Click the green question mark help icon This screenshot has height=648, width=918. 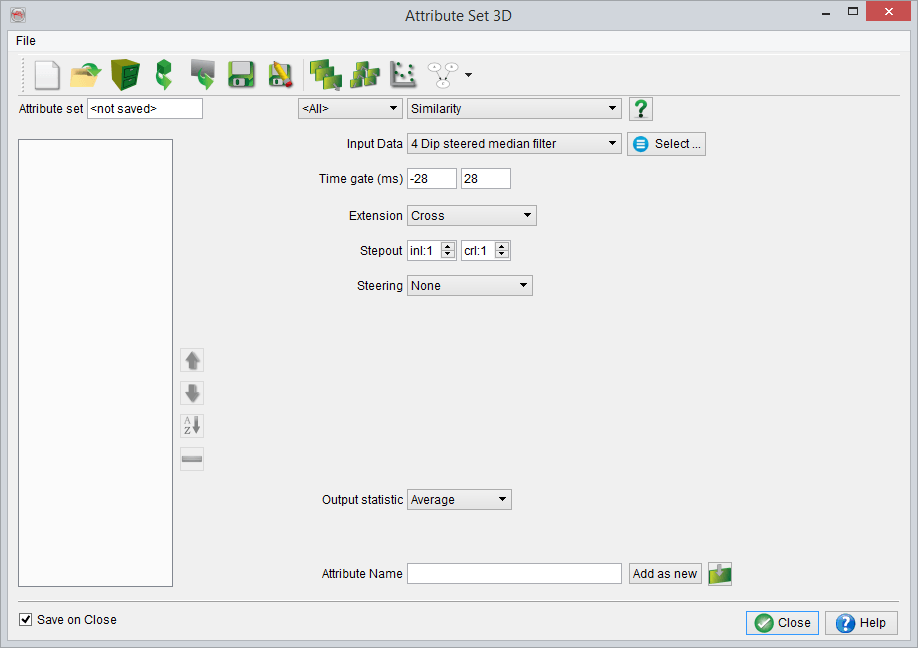[x=641, y=109]
